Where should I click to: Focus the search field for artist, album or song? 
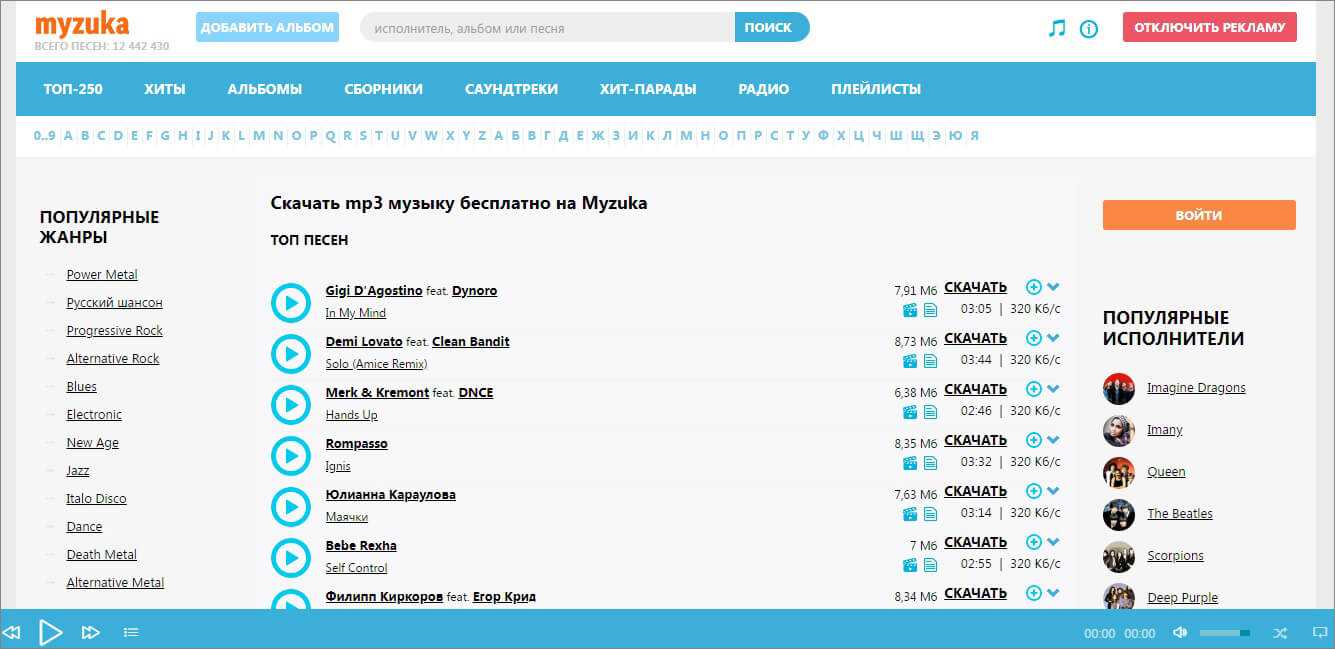click(x=547, y=28)
